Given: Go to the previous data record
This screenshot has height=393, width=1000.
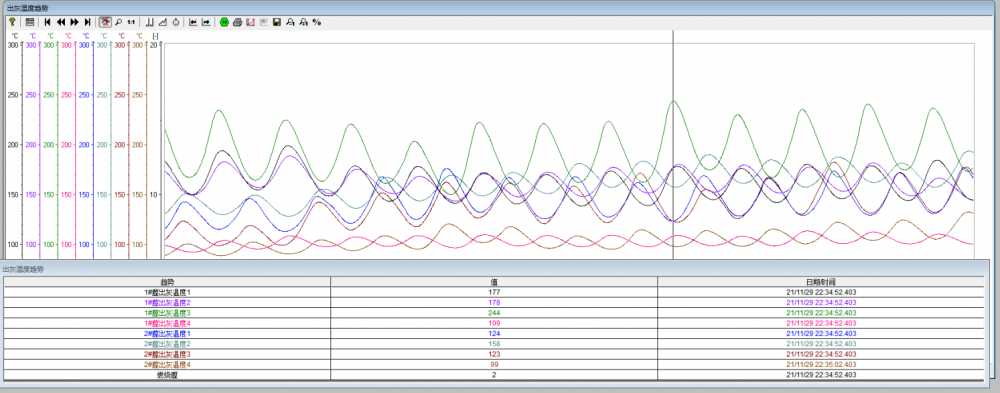Looking at the screenshot, I should (x=61, y=22).
